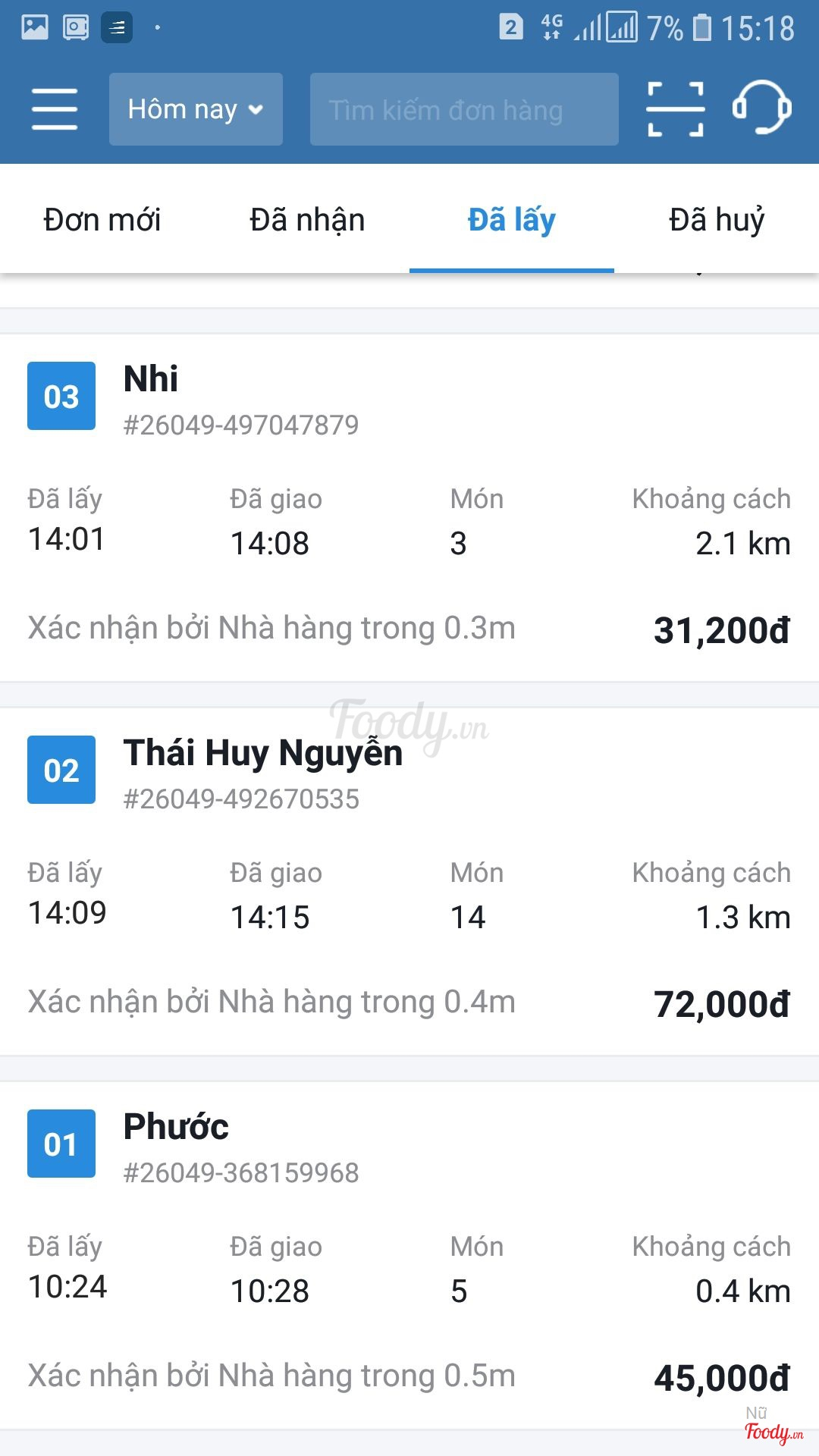The image size is (819, 1456).
Task: Open Nhi's order details
Action: [151, 378]
